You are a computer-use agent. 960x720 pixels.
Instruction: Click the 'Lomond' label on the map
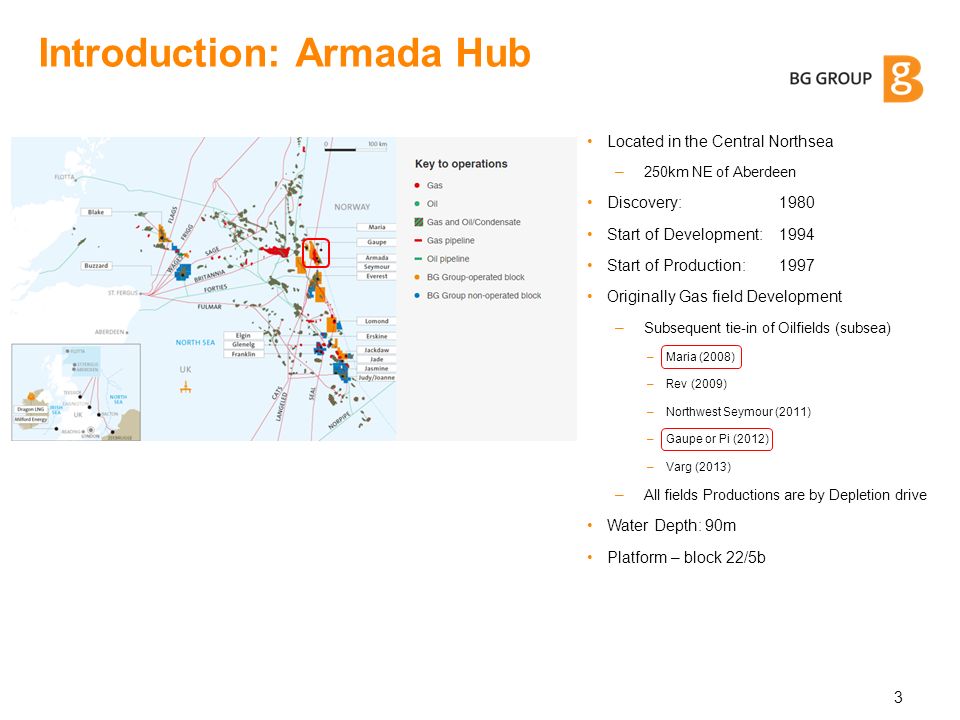click(377, 321)
